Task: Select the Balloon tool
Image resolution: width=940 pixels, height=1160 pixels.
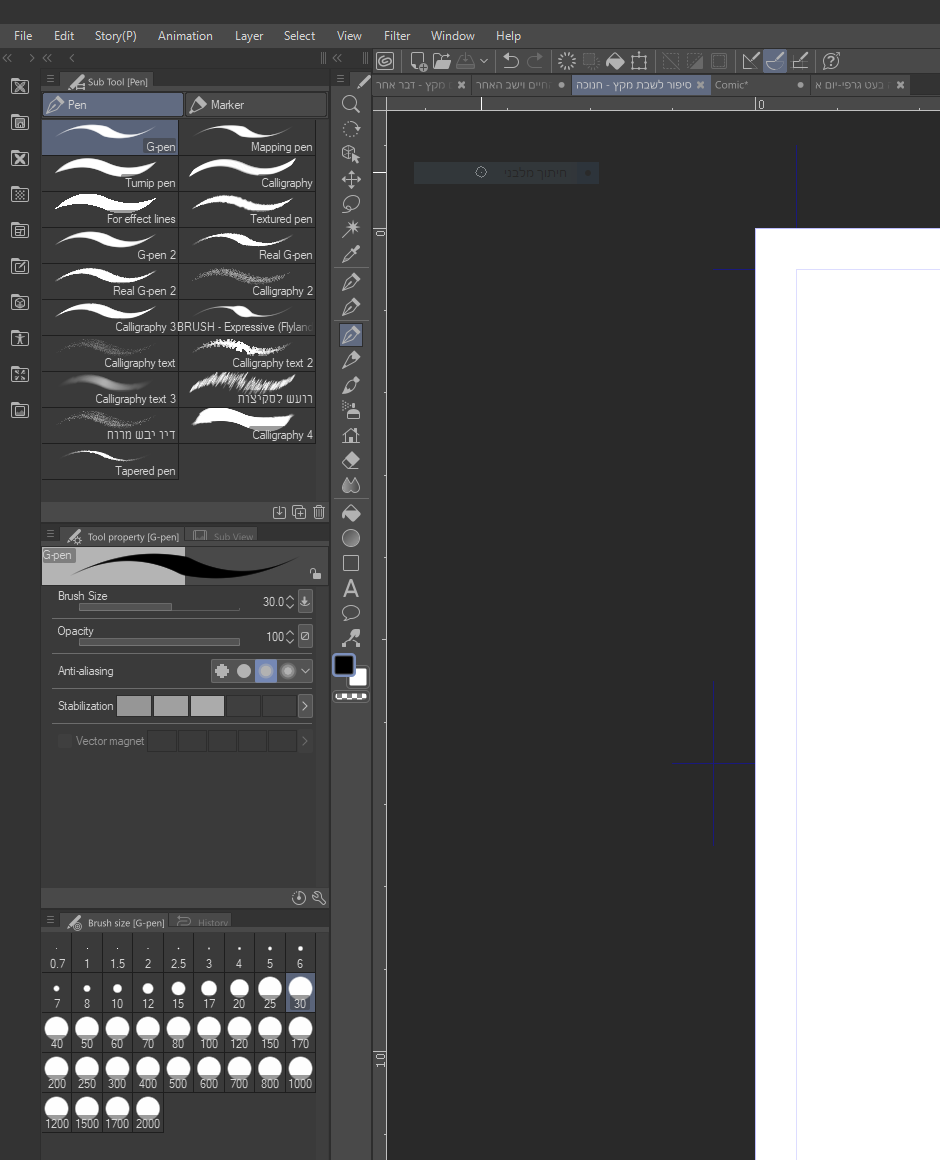Action: point(351,613)
